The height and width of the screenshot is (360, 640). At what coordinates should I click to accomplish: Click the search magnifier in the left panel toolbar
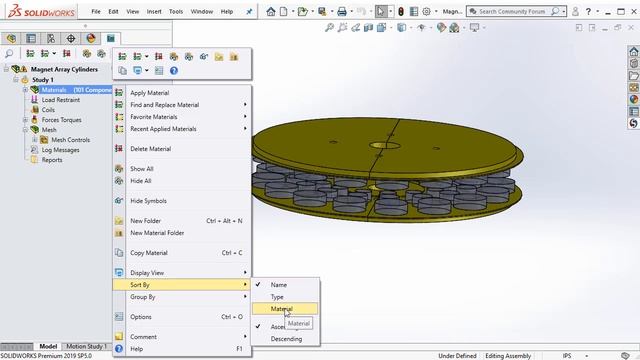(9, 53)
